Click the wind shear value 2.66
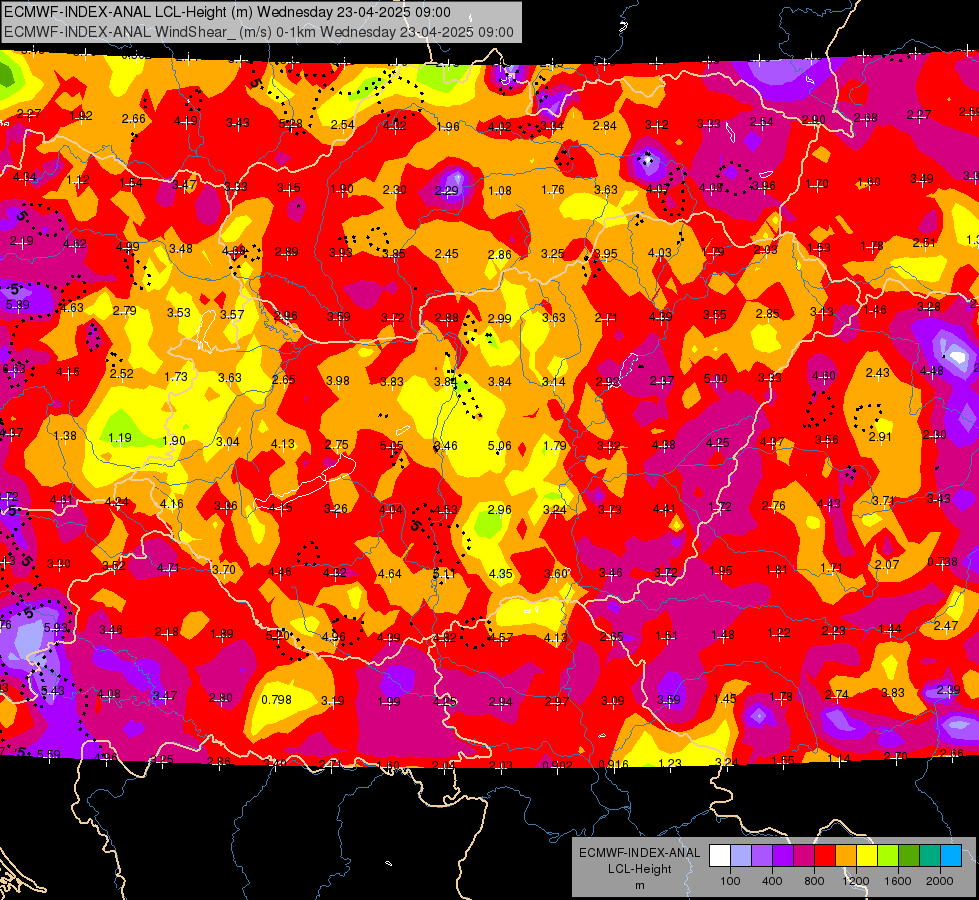 [134, 119]
